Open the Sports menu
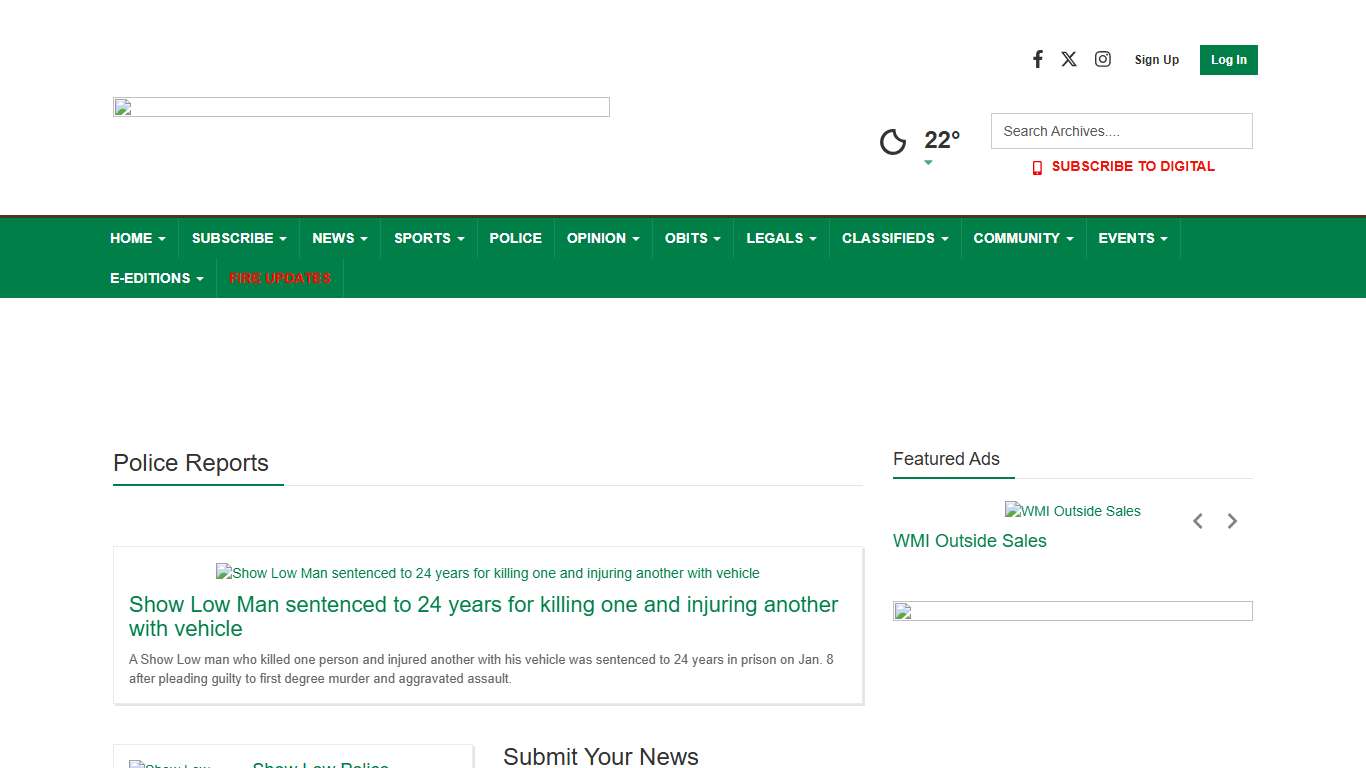 [x=428, y=238]
